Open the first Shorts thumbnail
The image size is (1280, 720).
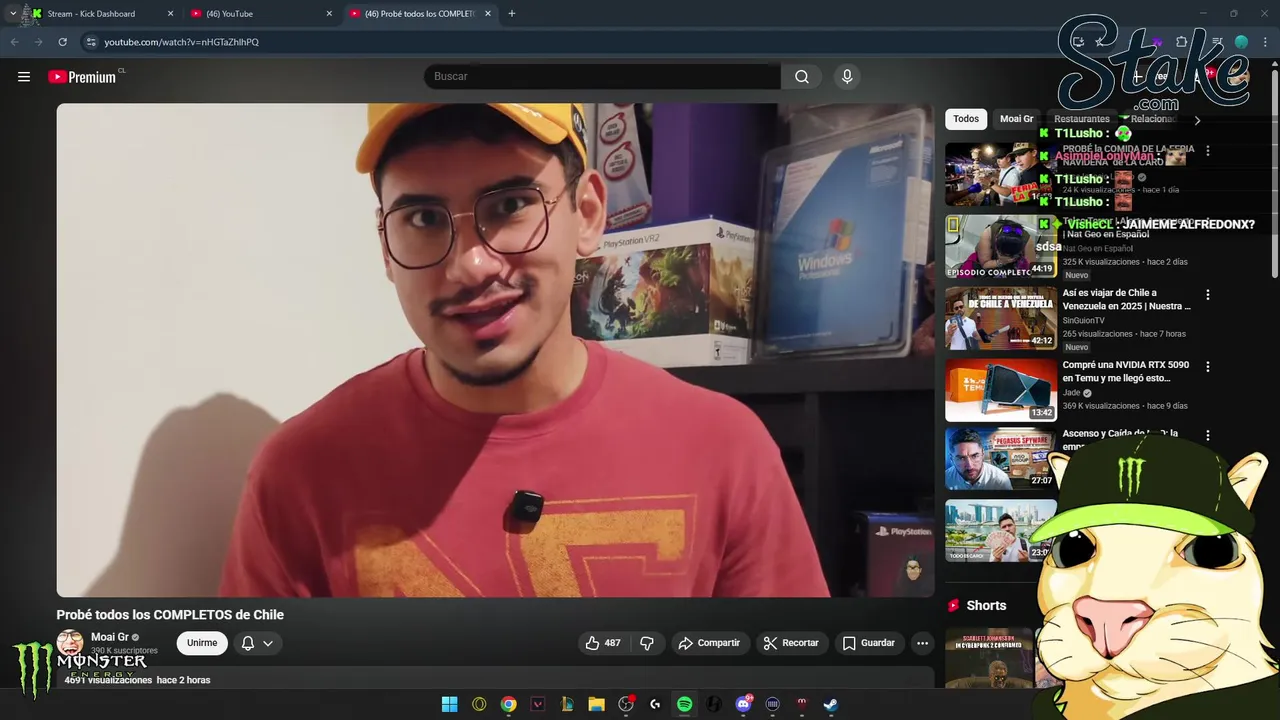coord(989,657)
